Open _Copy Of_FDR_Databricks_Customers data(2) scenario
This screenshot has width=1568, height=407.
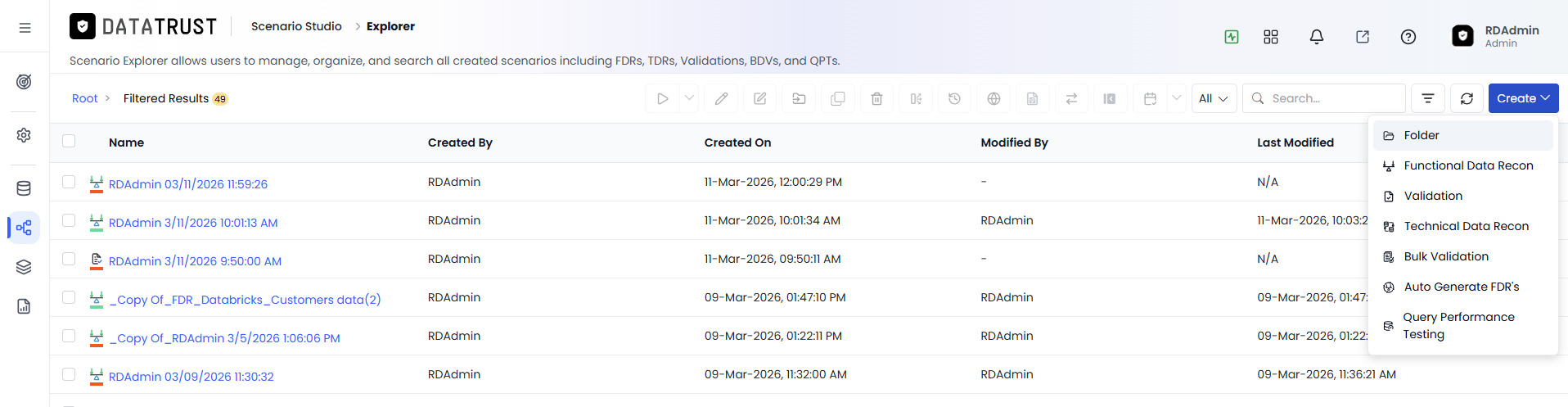coord(245,300)
